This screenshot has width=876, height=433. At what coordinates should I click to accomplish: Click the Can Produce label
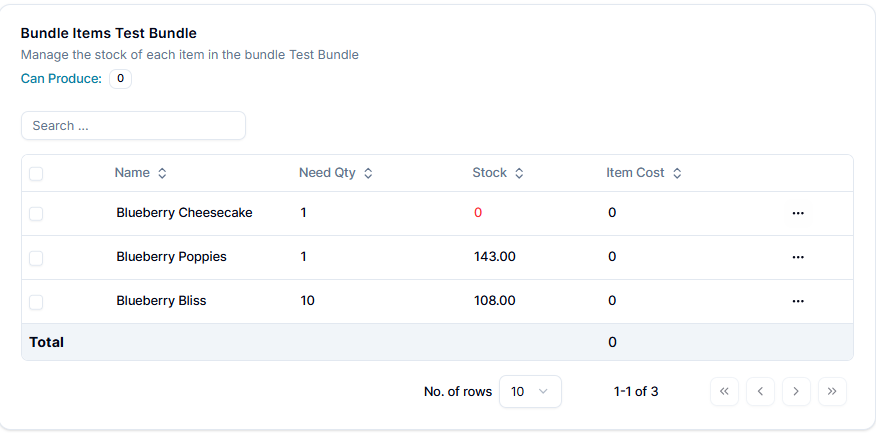click(61, 79)
